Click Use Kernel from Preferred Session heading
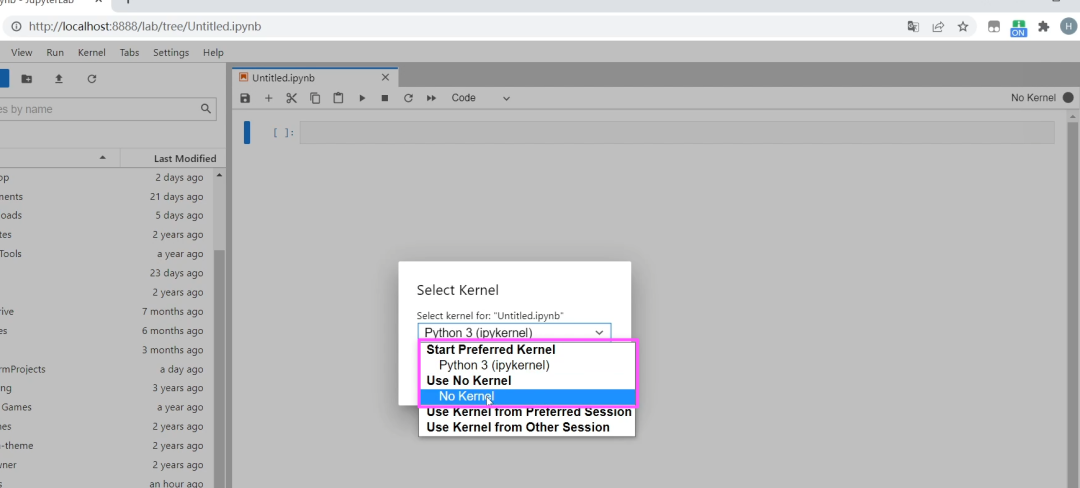Image resolution: width=1080 pixels, height=488 pixels. coord(529,412)
